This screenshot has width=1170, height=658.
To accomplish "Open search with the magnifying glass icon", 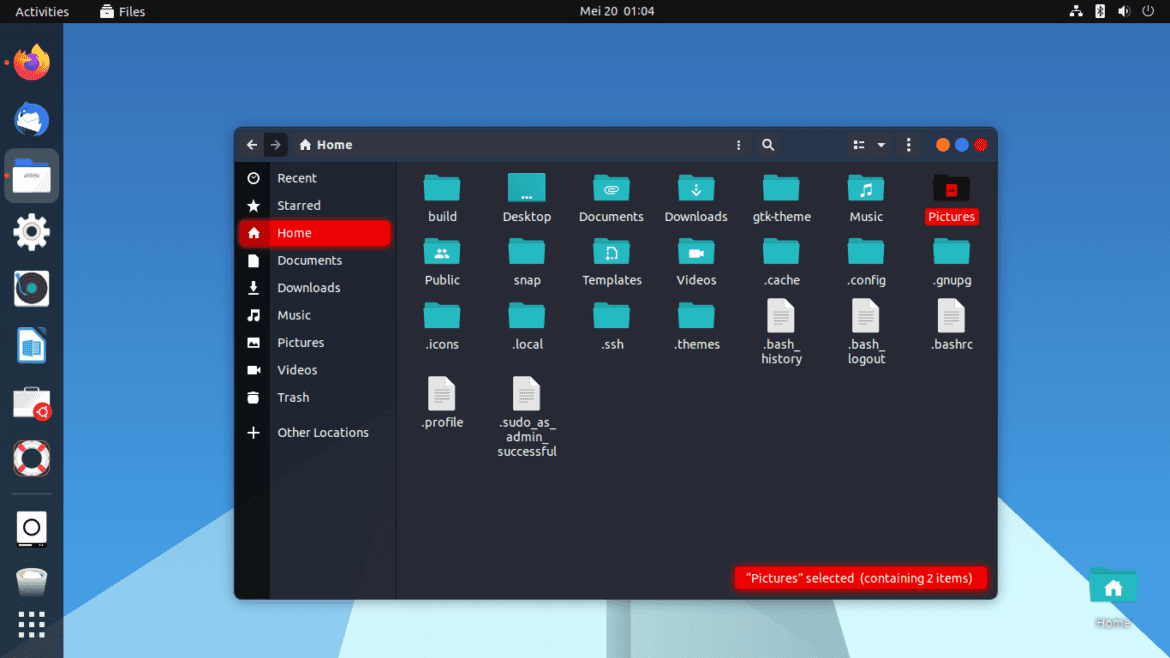I will pyautogui.click(x=768, y=144).
